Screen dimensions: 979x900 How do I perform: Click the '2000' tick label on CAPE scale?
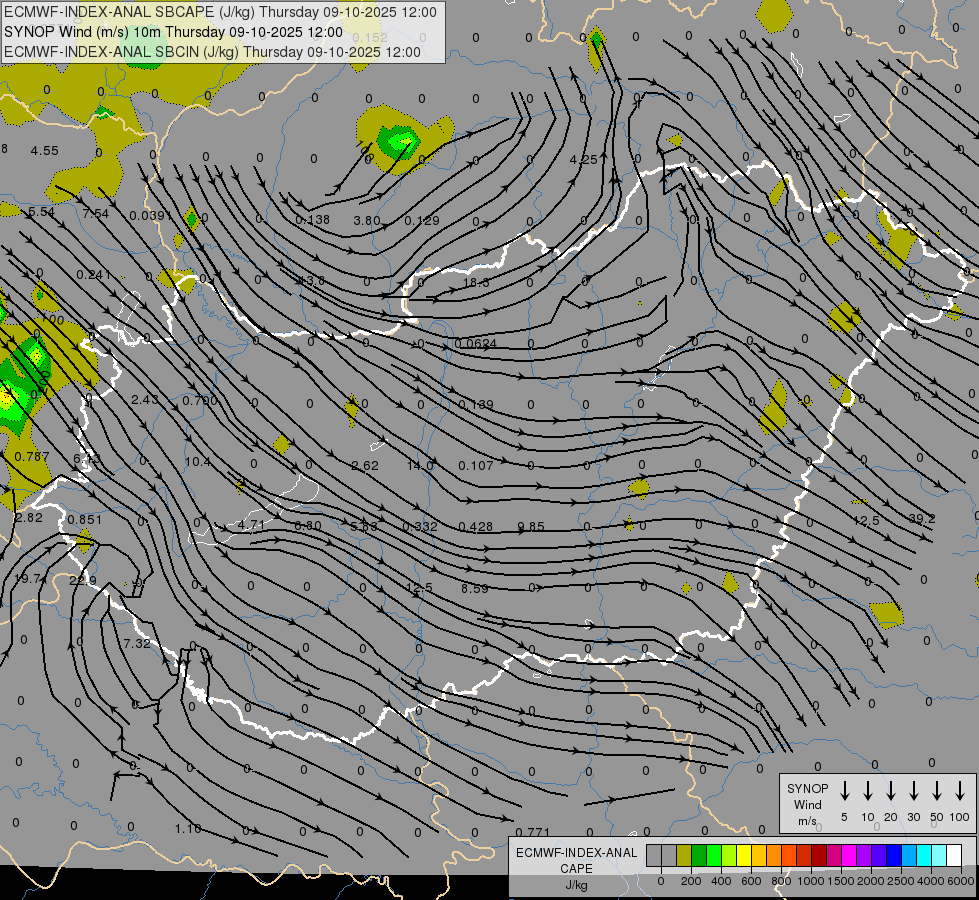871,881
